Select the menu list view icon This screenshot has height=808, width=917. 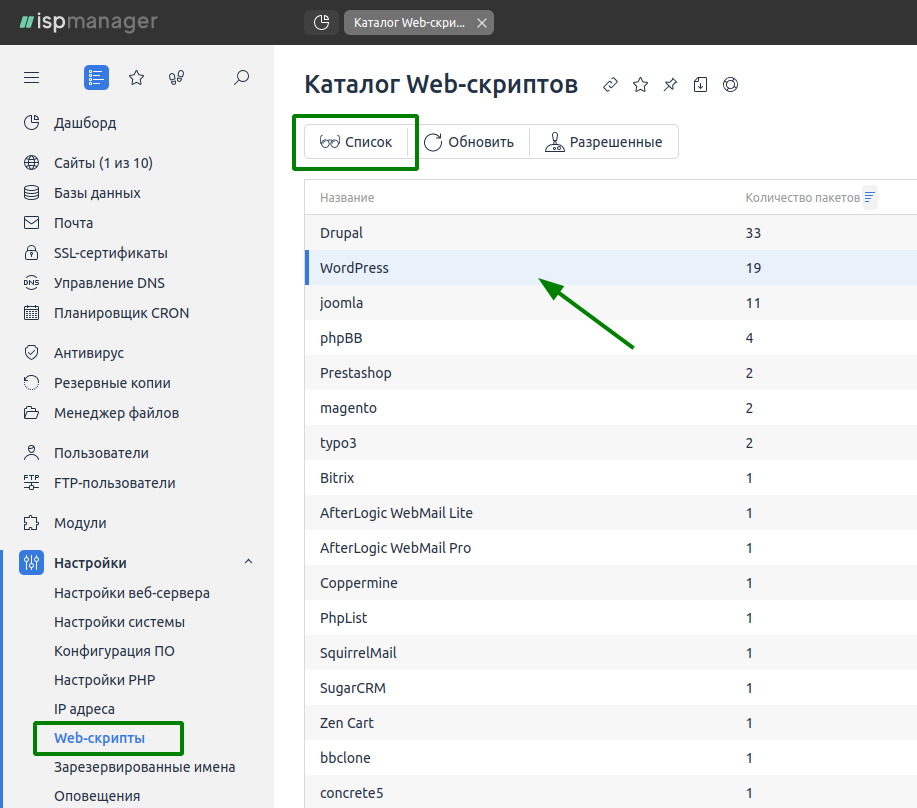[96, 77]
